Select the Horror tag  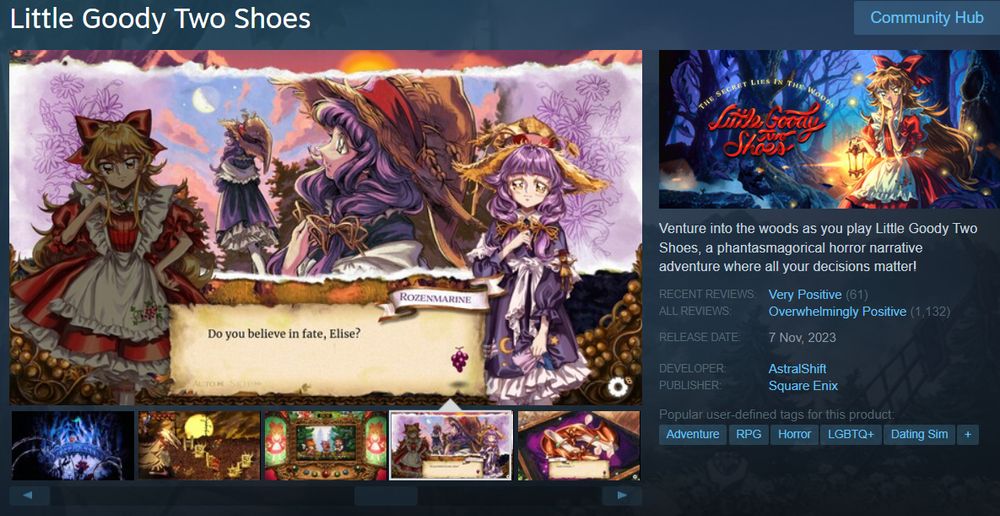[794, 434]
